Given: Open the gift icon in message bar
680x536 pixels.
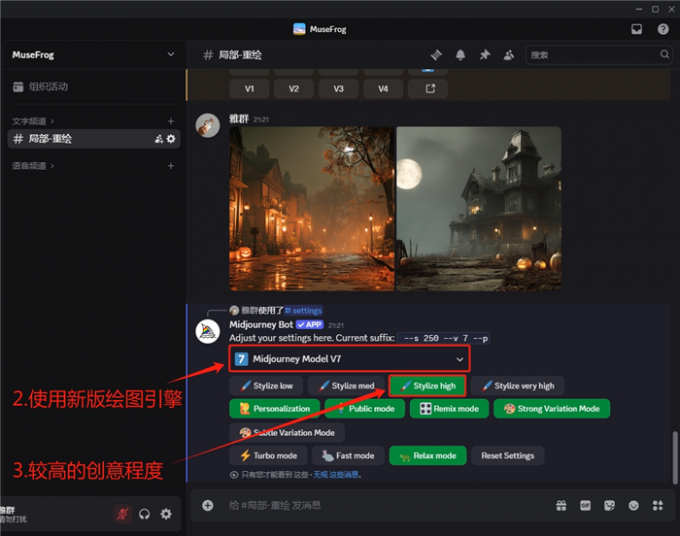Looking at the screenshot, I should point(562,505).
